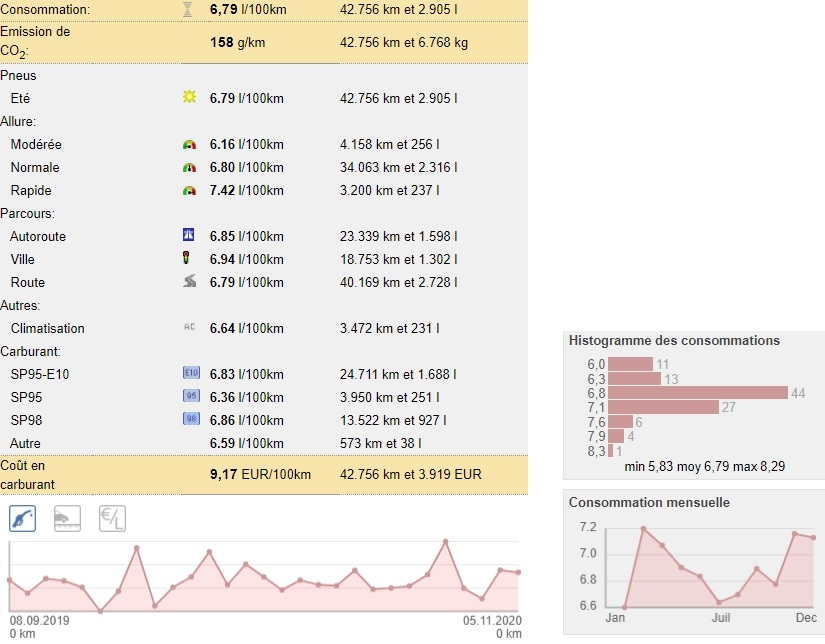The image size is (825, 644).
Task: Click the SP95 fuel badge icon
Action: [192, 396]
